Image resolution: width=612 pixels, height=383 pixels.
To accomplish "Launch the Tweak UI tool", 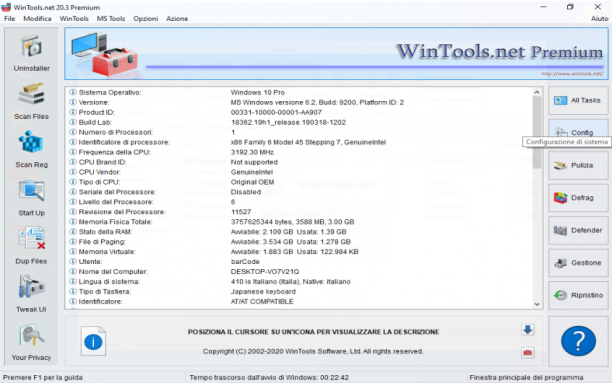I will point(32,294).
